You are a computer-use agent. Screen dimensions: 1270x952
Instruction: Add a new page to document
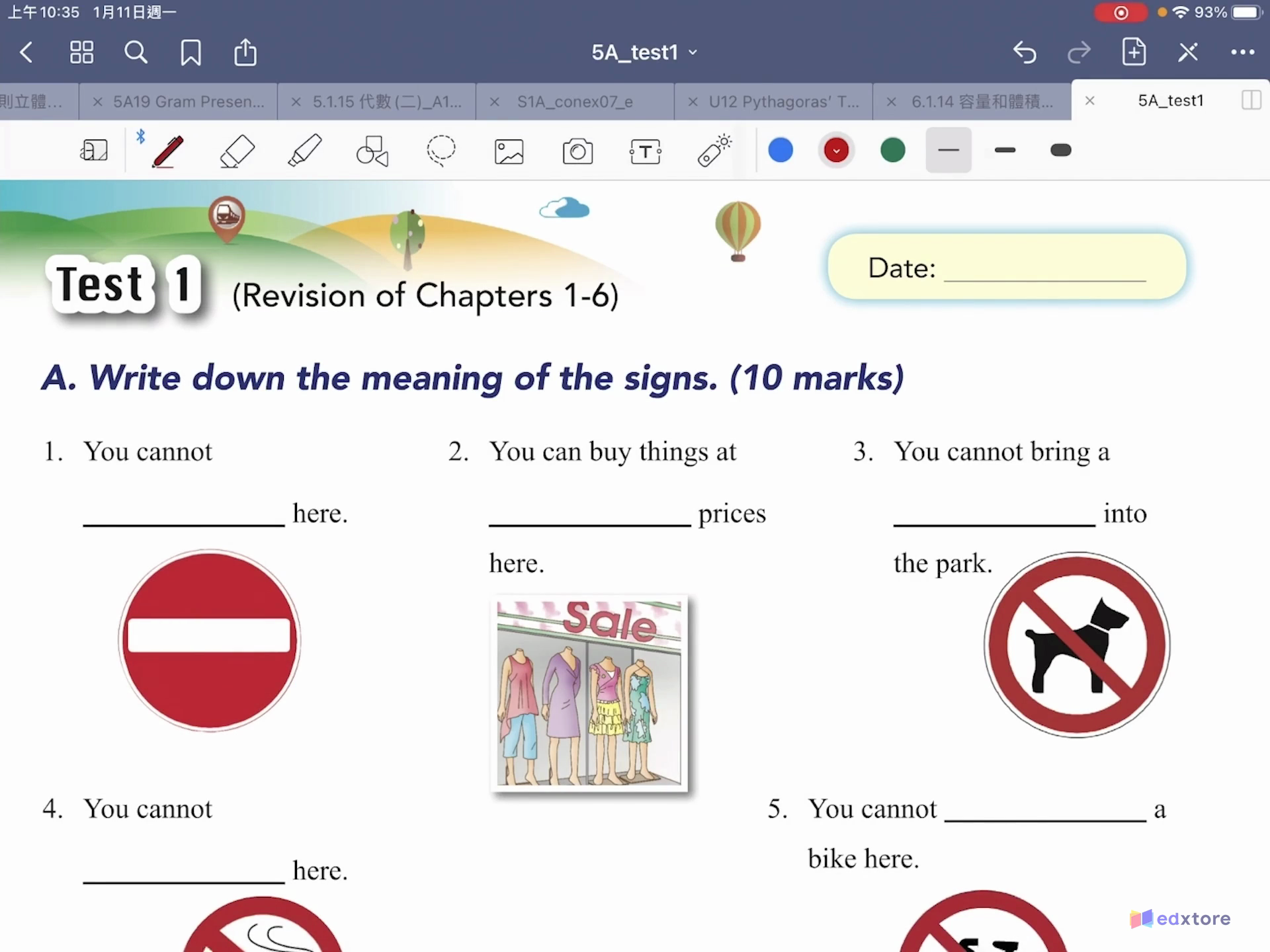[x=1134, y=52]
